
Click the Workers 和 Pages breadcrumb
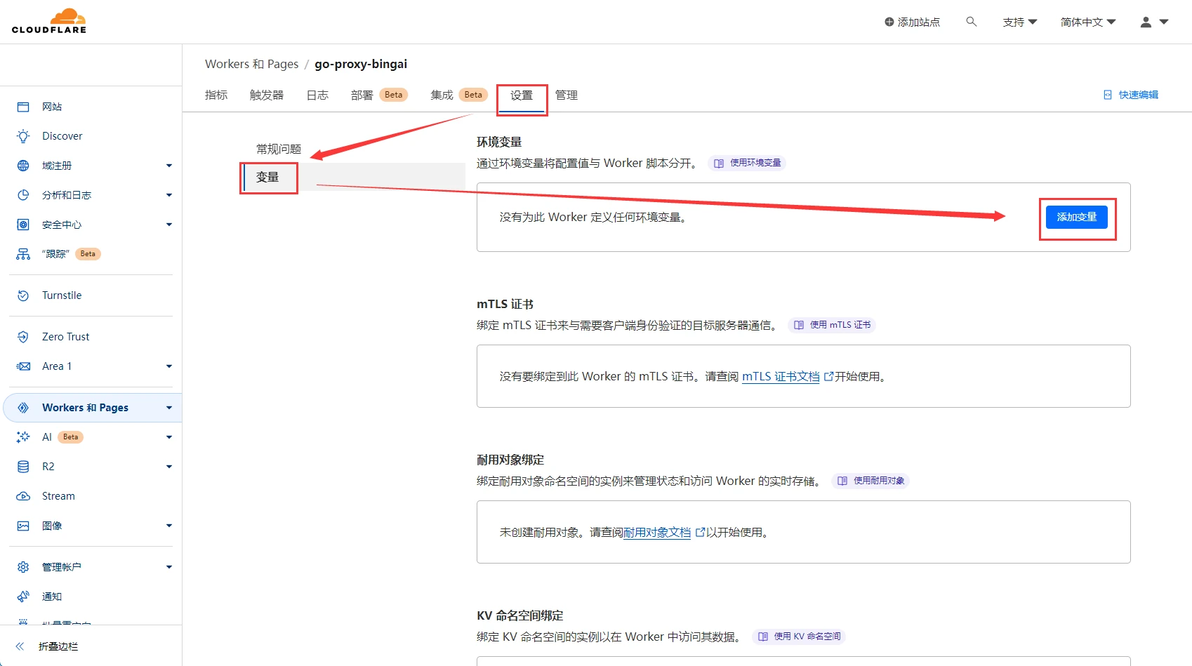point(252,64)
